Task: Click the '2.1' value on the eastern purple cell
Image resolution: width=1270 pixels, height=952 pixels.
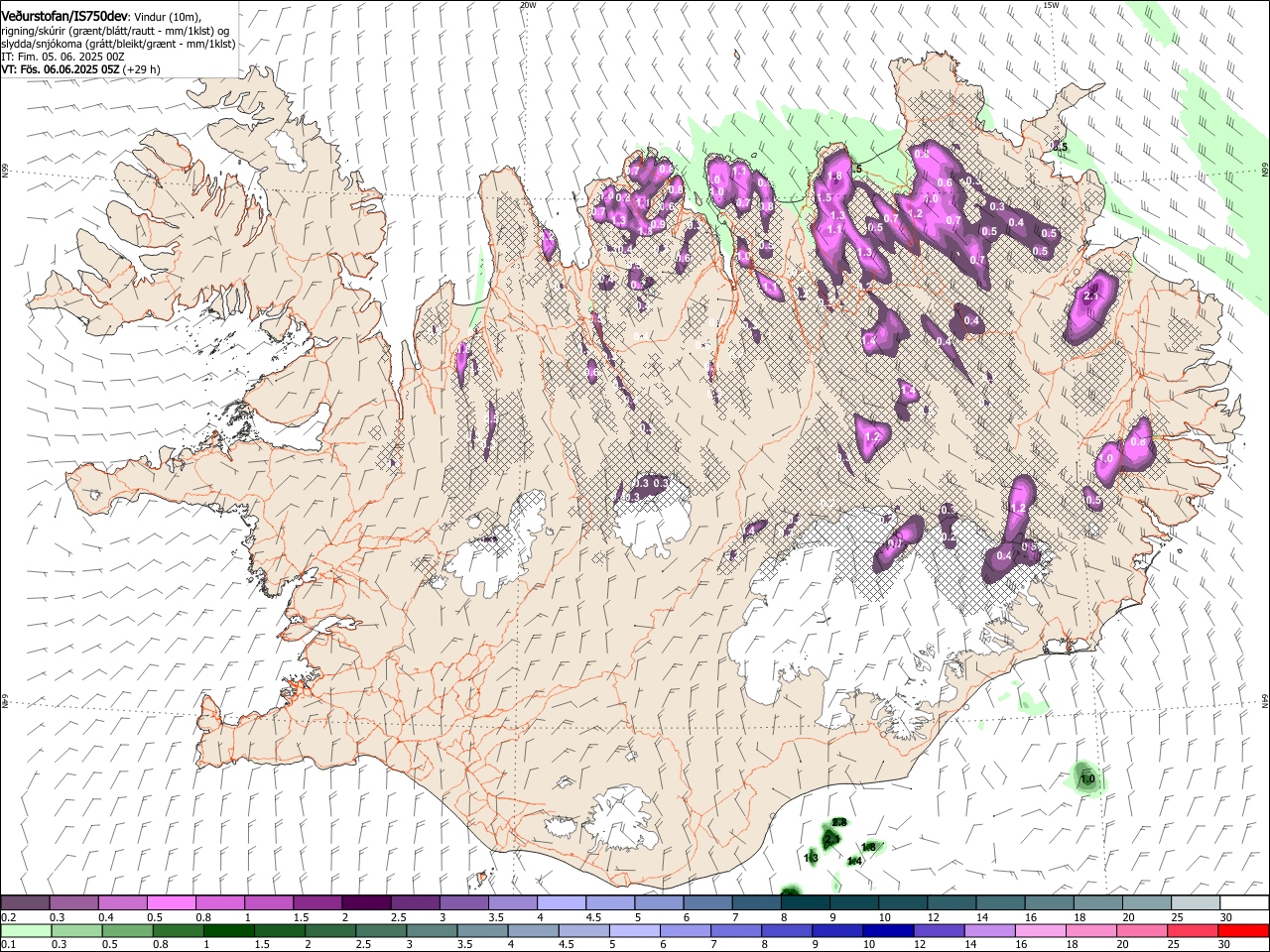Action: tap(1093, 296)
